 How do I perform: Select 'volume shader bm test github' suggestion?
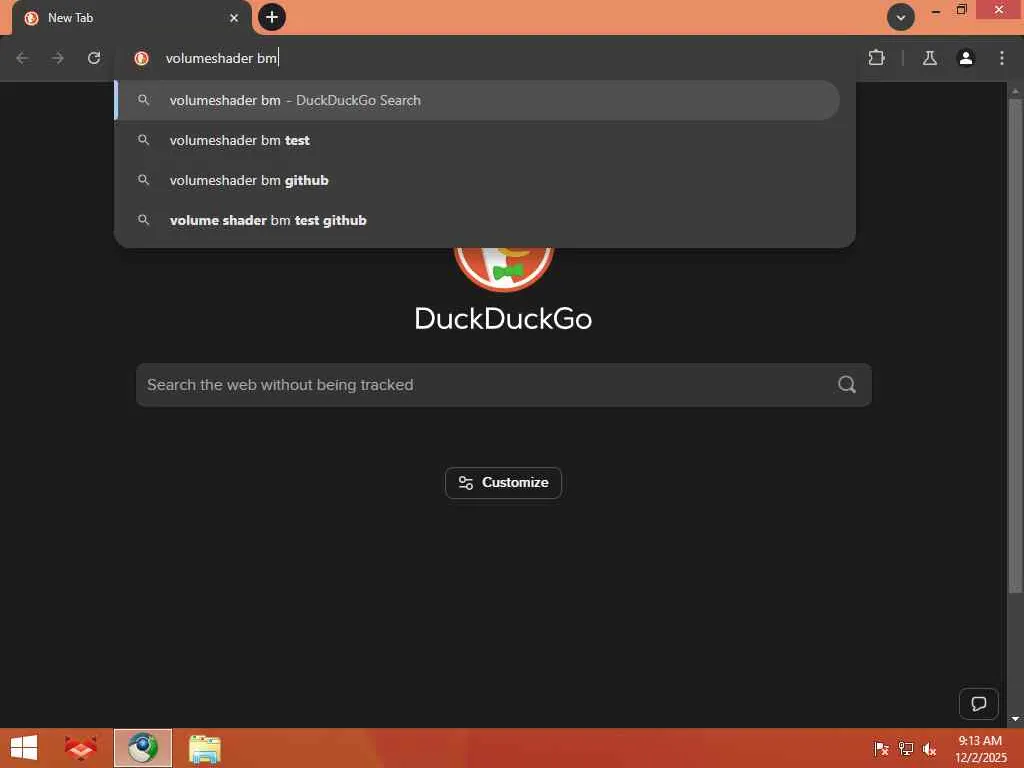tap(478, 220)
